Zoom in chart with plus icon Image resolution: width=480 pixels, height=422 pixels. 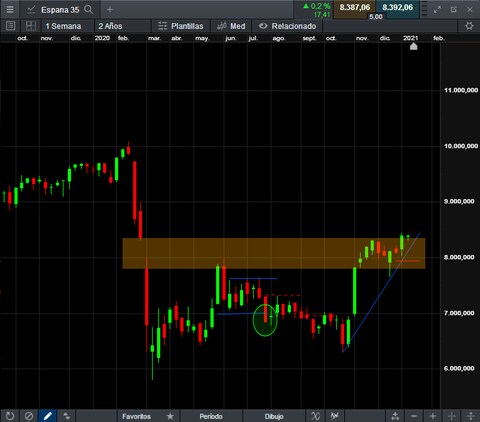point(433,416)
